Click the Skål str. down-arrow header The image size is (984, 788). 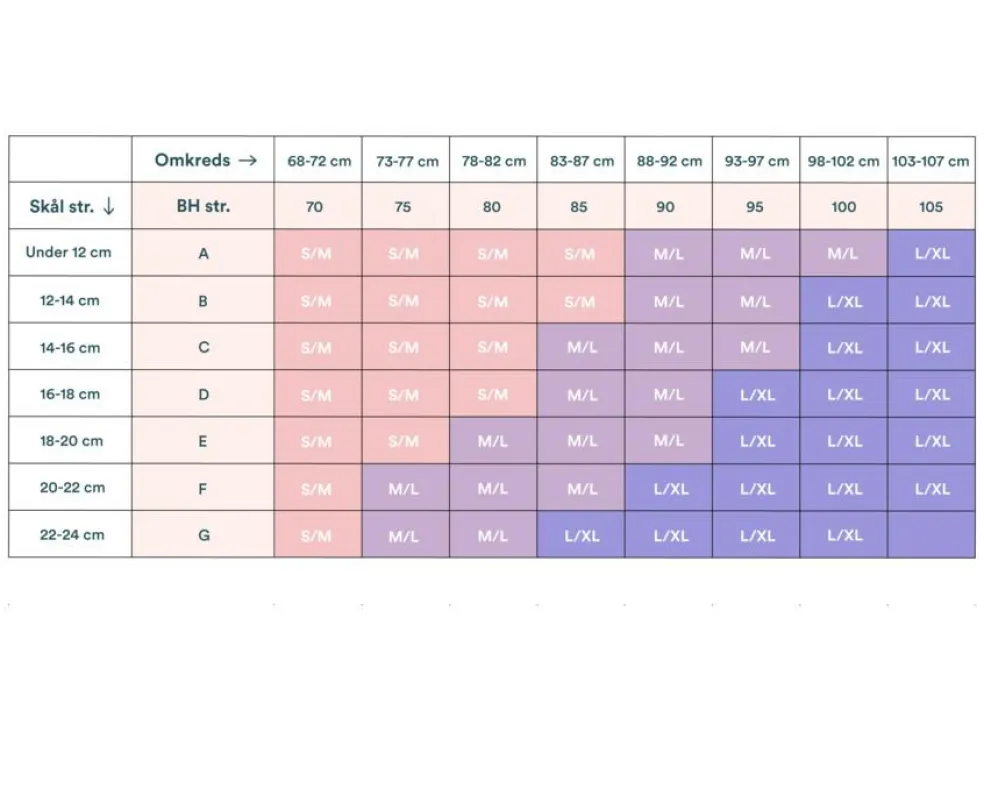(x=72, y=207)
